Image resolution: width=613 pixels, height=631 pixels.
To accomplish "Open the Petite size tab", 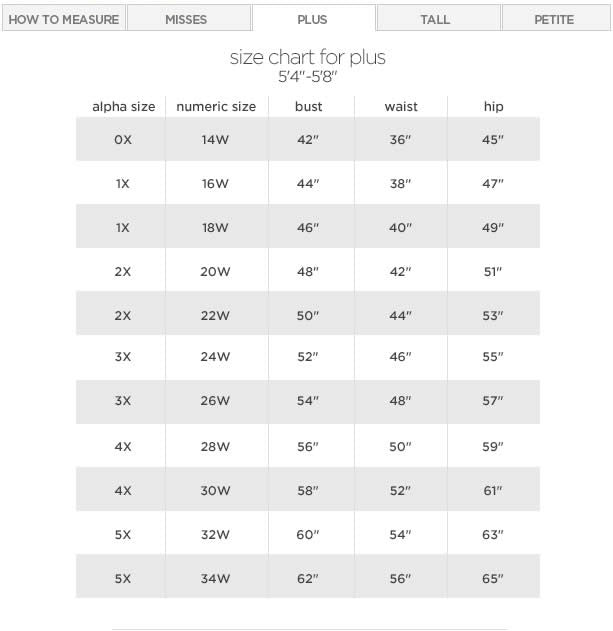I will click(555, 19).
